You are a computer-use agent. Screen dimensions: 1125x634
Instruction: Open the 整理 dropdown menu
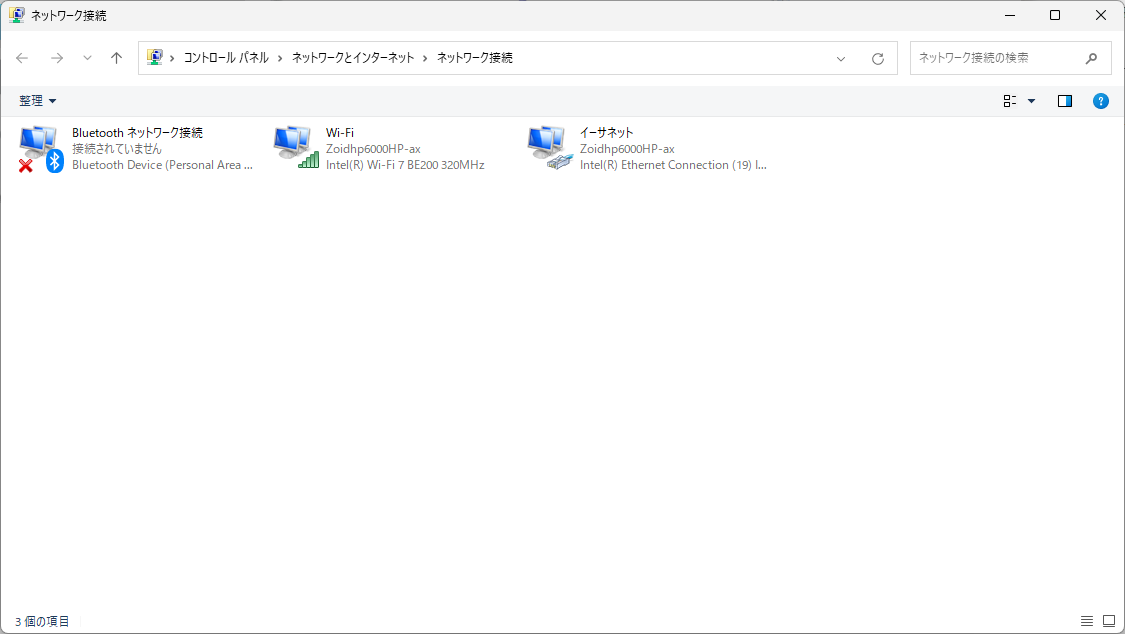(x=38, y=101)
